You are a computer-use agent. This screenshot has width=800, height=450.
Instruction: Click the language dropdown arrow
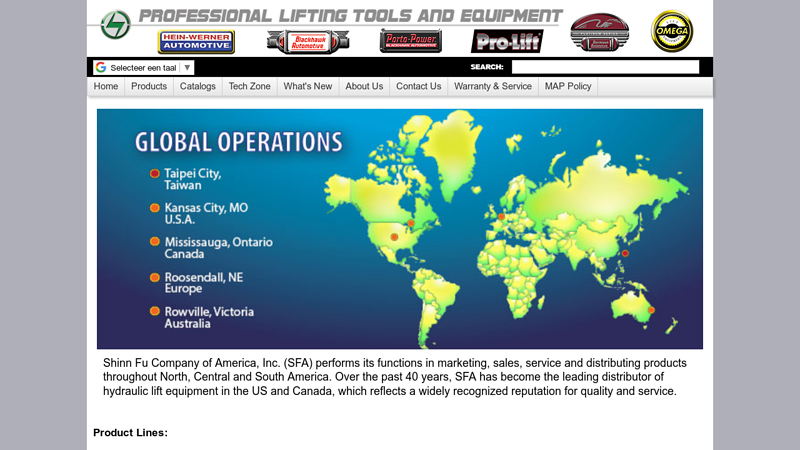[x=187, y=67]
